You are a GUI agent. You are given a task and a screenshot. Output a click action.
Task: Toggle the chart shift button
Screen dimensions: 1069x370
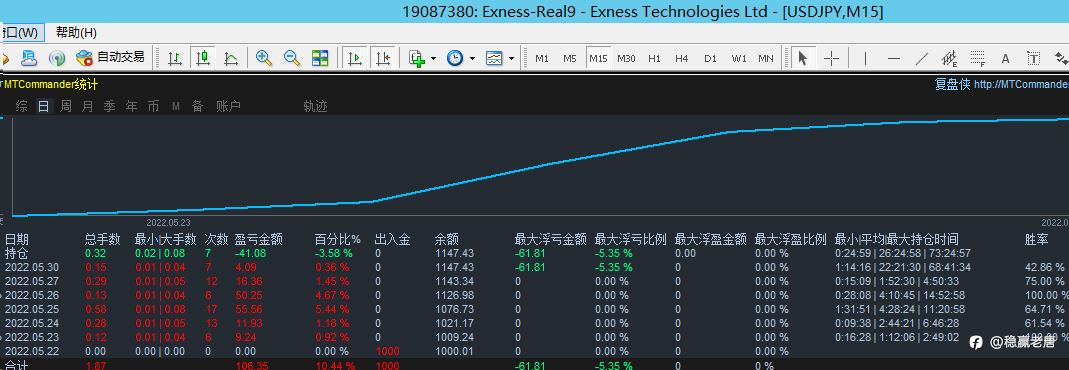pos(383,58)
